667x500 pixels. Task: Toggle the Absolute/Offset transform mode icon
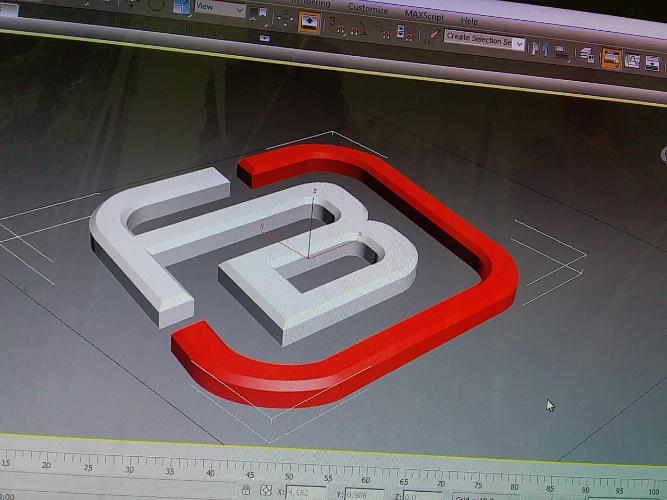click(266, 490)
